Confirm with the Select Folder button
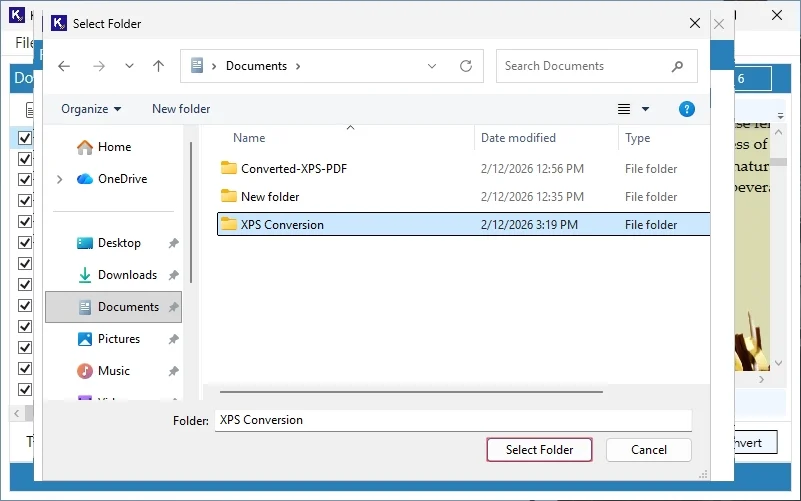The width and height of the screenshot is (801, 501). point(539,449)
